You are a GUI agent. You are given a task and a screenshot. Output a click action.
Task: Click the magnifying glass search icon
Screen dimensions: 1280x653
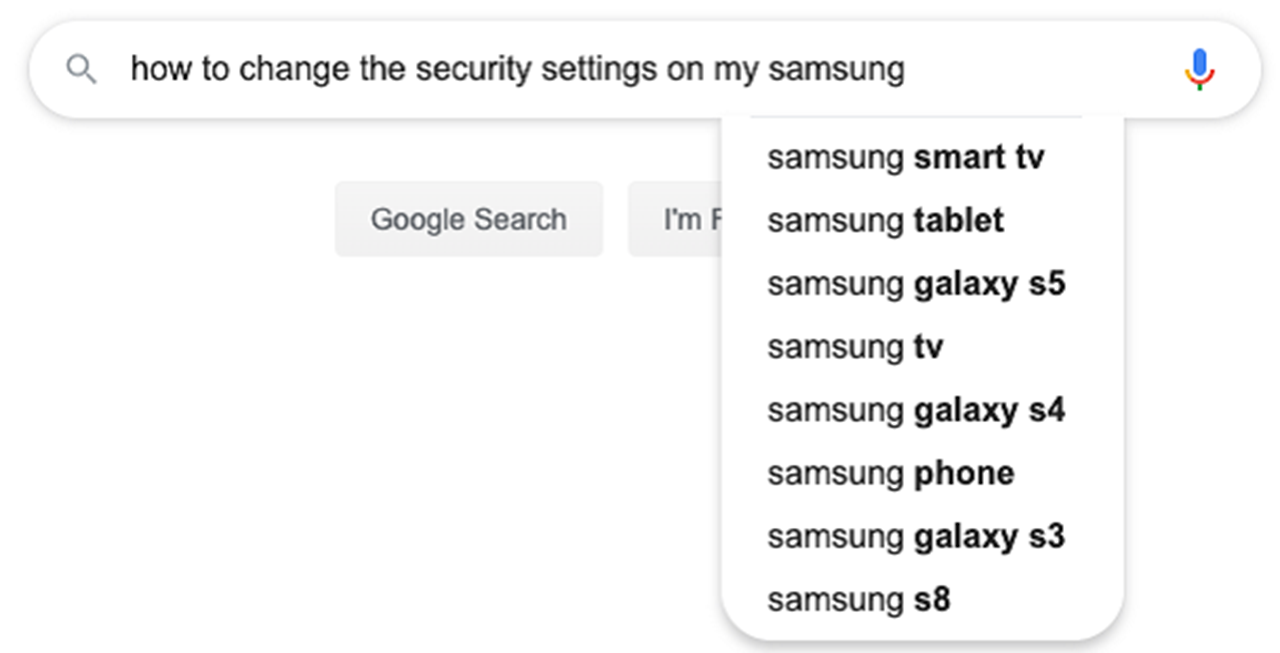tap(81, 70)
